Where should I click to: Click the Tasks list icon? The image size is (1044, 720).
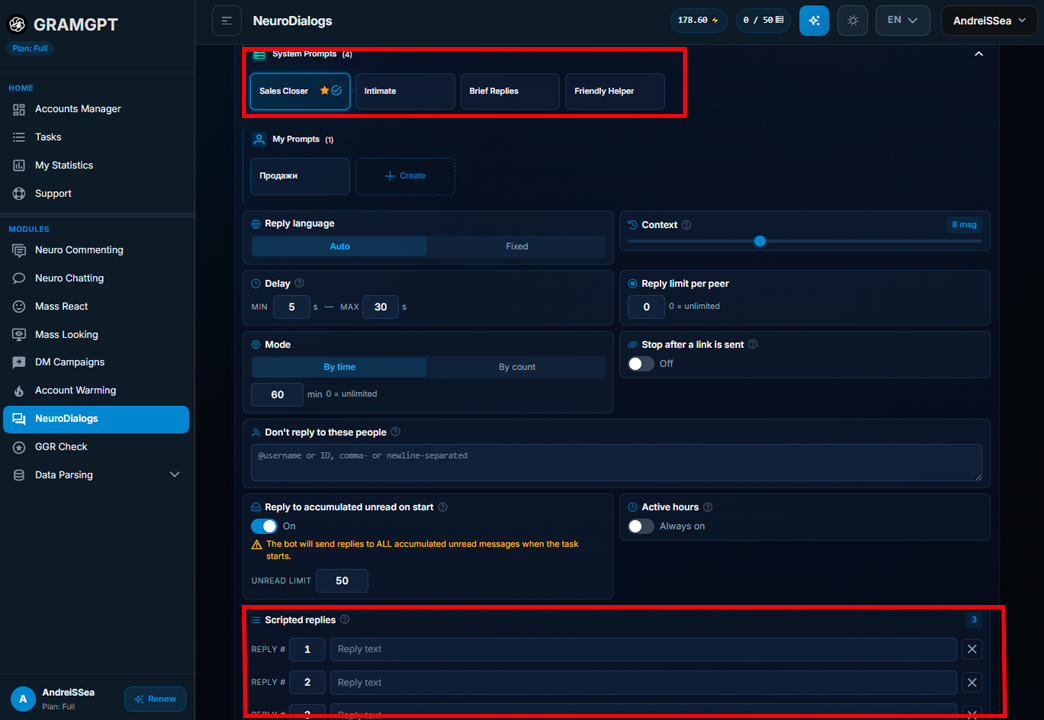pos(19,137)
